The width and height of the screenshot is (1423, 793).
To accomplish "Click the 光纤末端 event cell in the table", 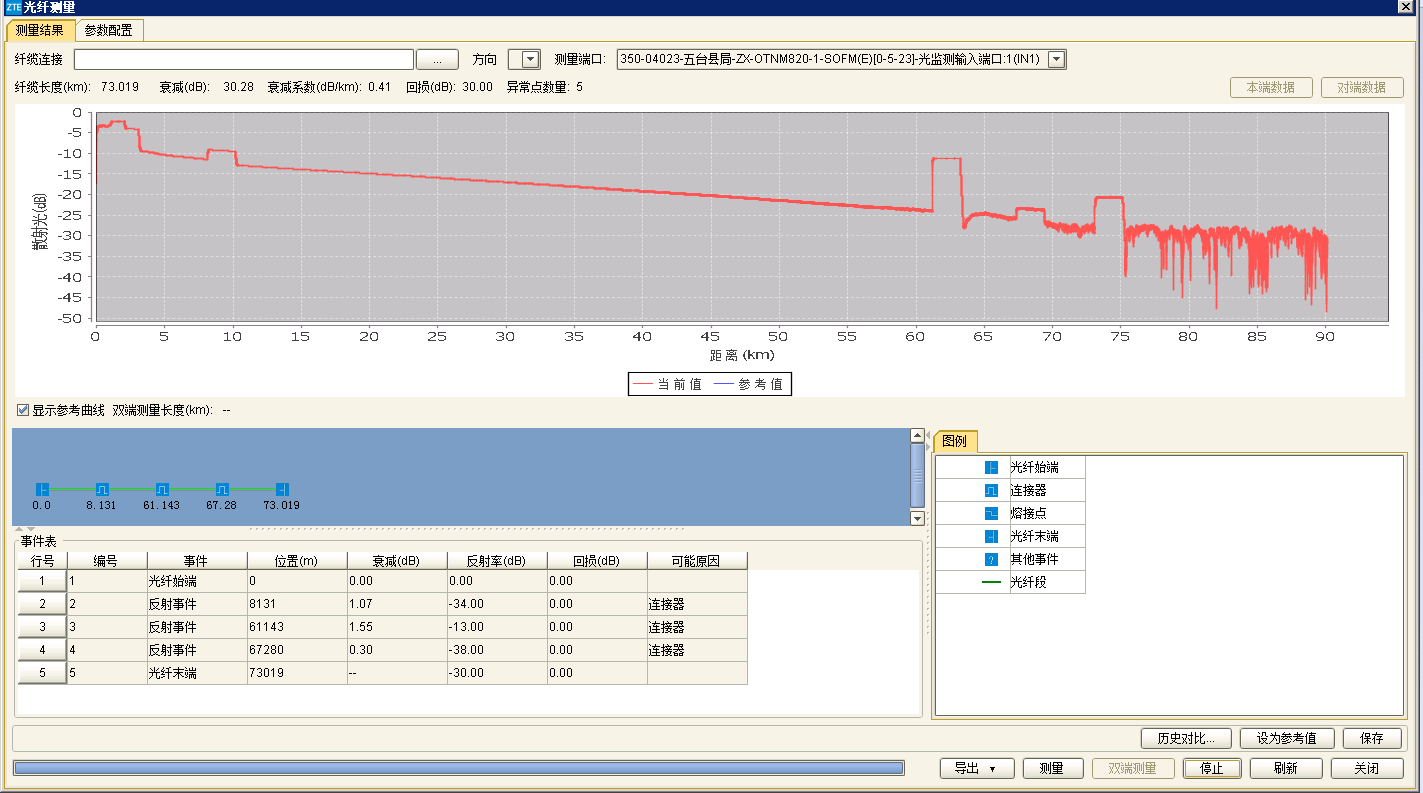I will coord(197,673).
